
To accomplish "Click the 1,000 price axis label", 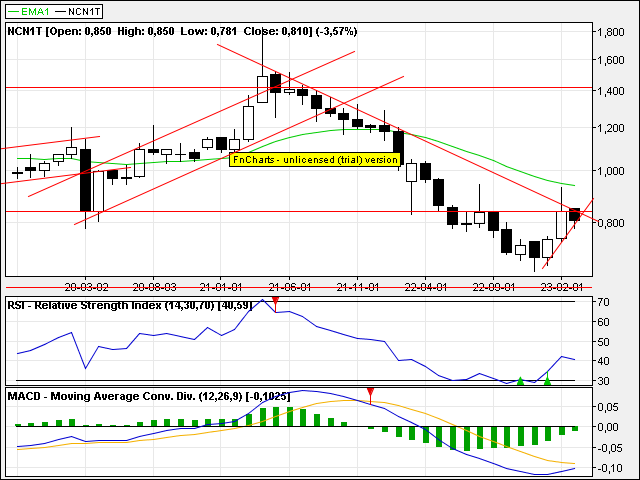I will point(611,171).
